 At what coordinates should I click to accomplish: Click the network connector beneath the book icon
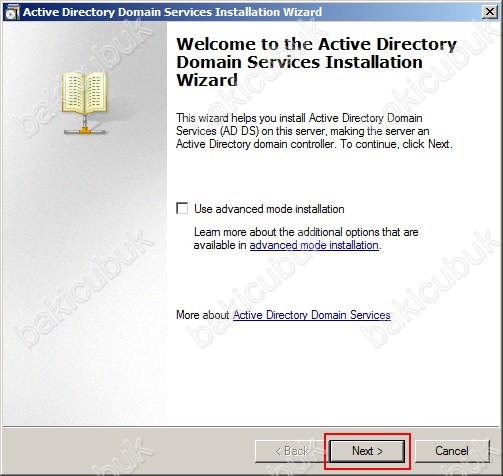click(85, 128)
